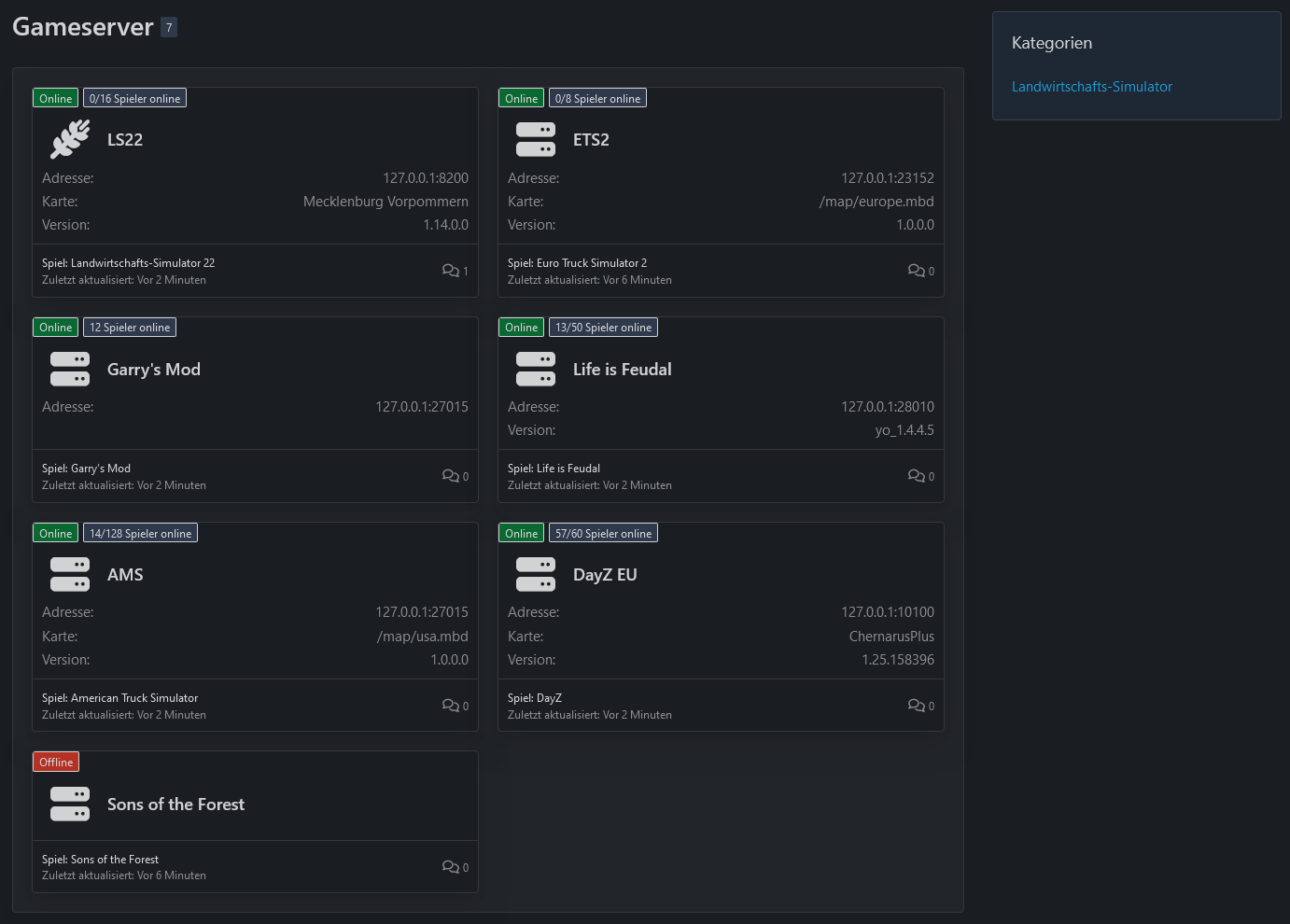Image resolution: width=1290 pixels, height=924 pixels.
Task: Click the DayZ EU server icon
Action: tap(535, 575)
